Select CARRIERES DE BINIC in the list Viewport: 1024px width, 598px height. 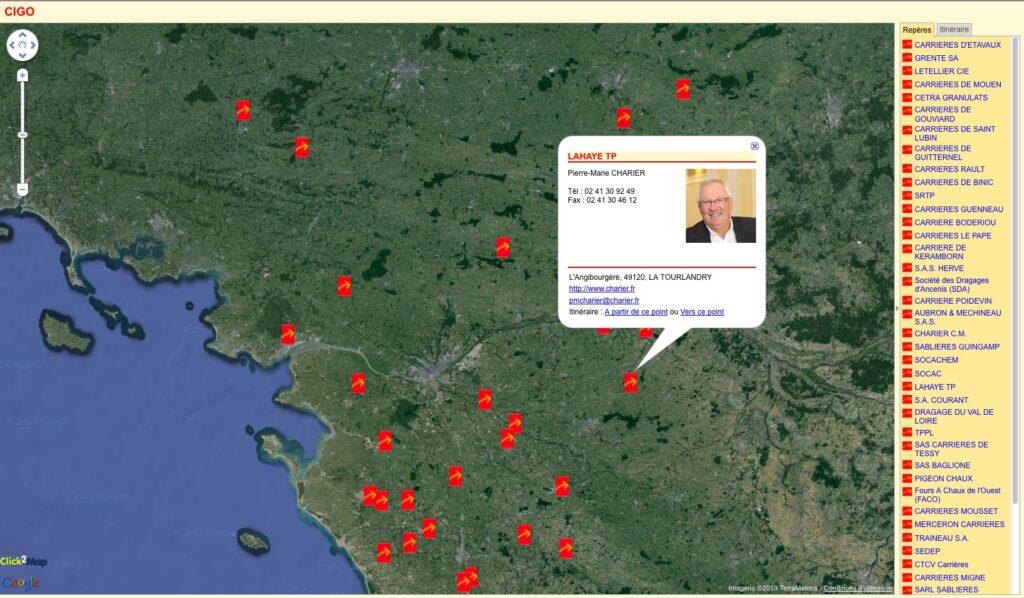tap(953, 182)
